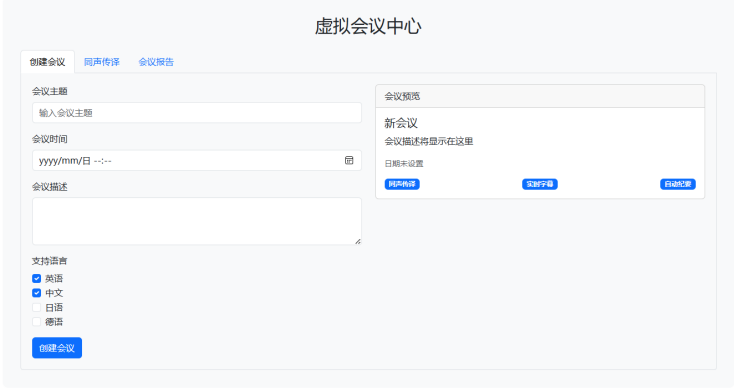This screenshot has width=734, height=390.
Task: Open the calendar picker icon in 会议时间 field
Action: point(349,160)
